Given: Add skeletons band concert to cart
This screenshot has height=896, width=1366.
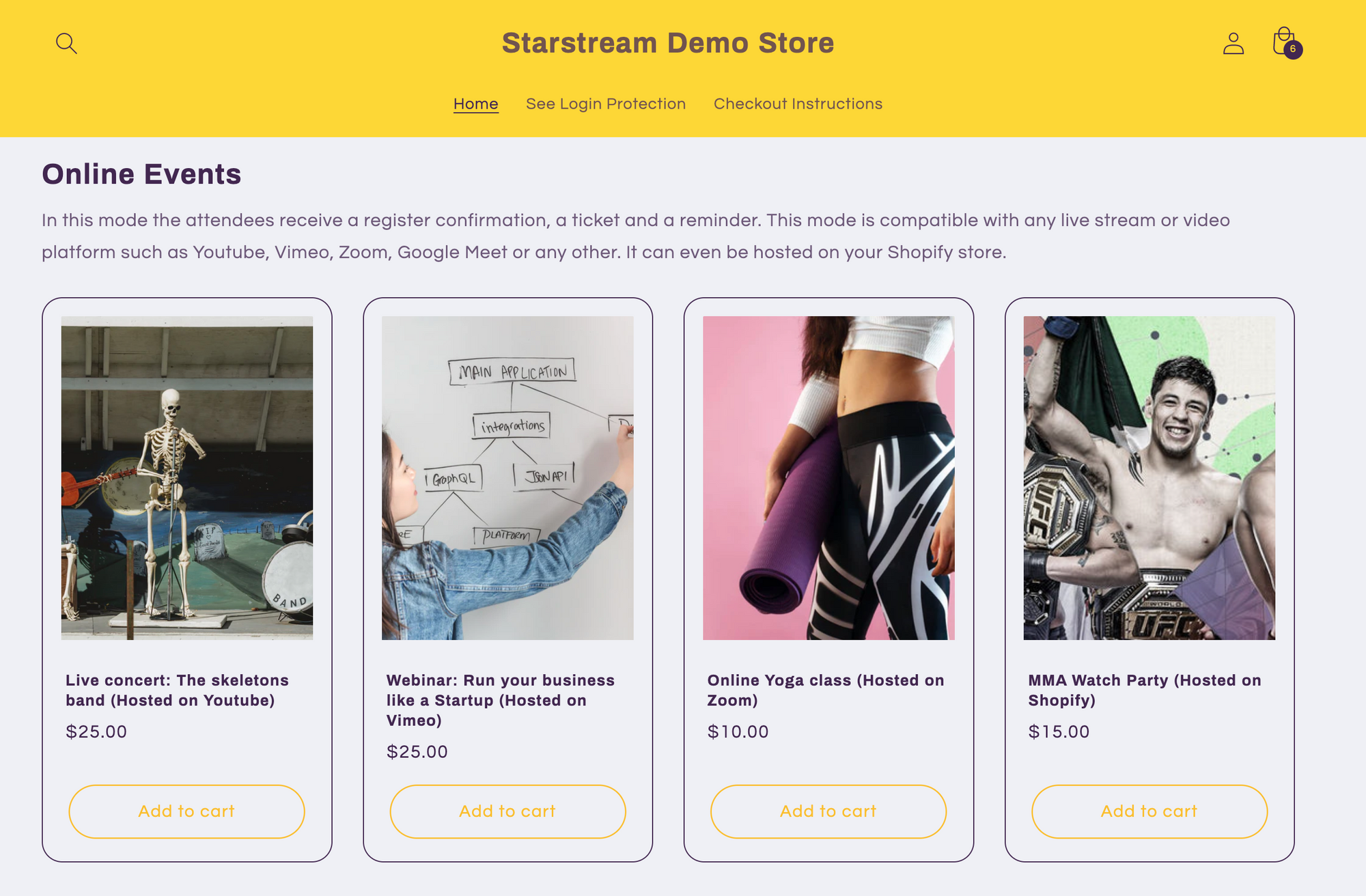Looking at the screenshot, I should tap(186, 811).
